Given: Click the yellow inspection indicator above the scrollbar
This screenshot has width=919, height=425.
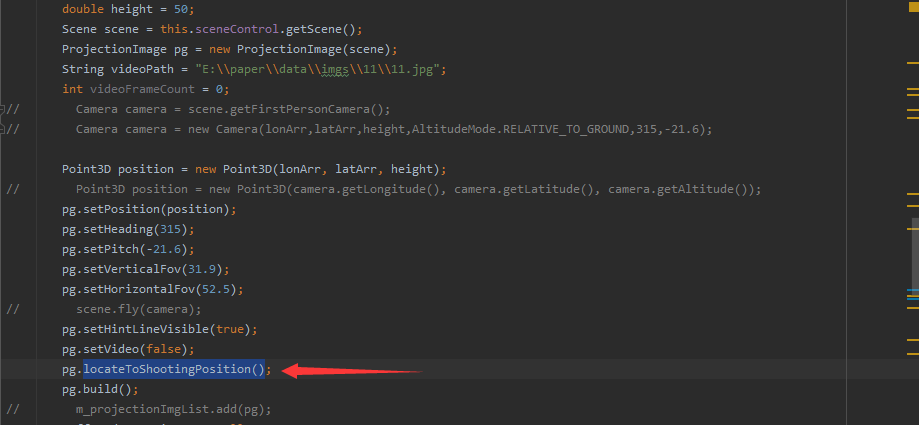Looking at the screenshot, I should click(x=913, y=7).
